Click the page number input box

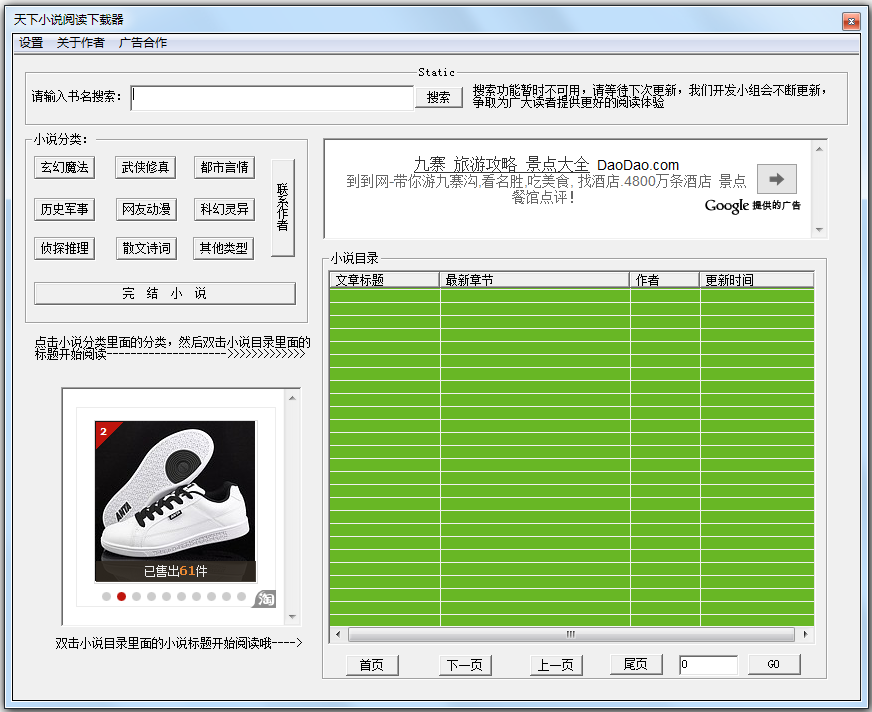708,665
